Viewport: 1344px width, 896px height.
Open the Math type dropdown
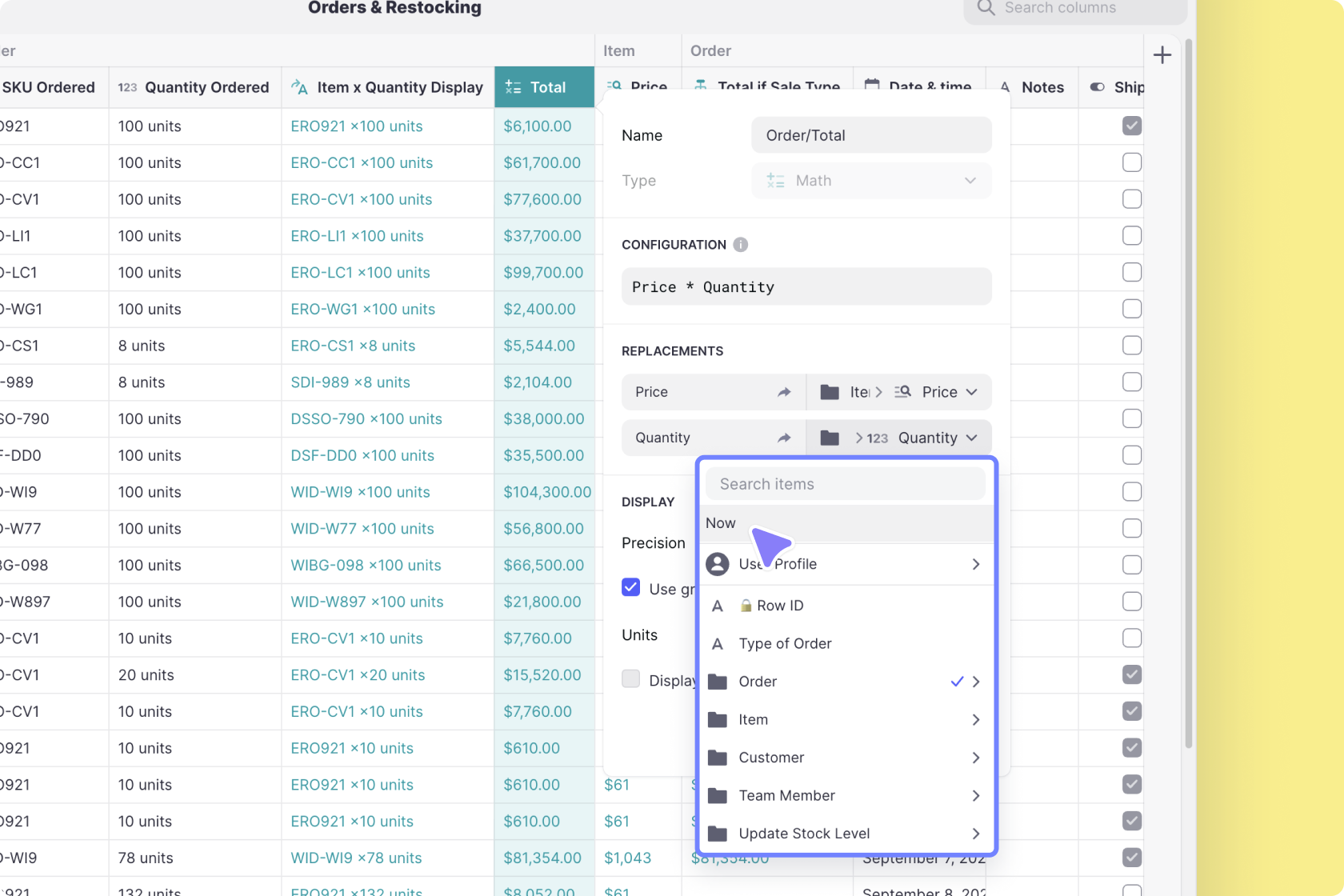[x=871, y=181]
